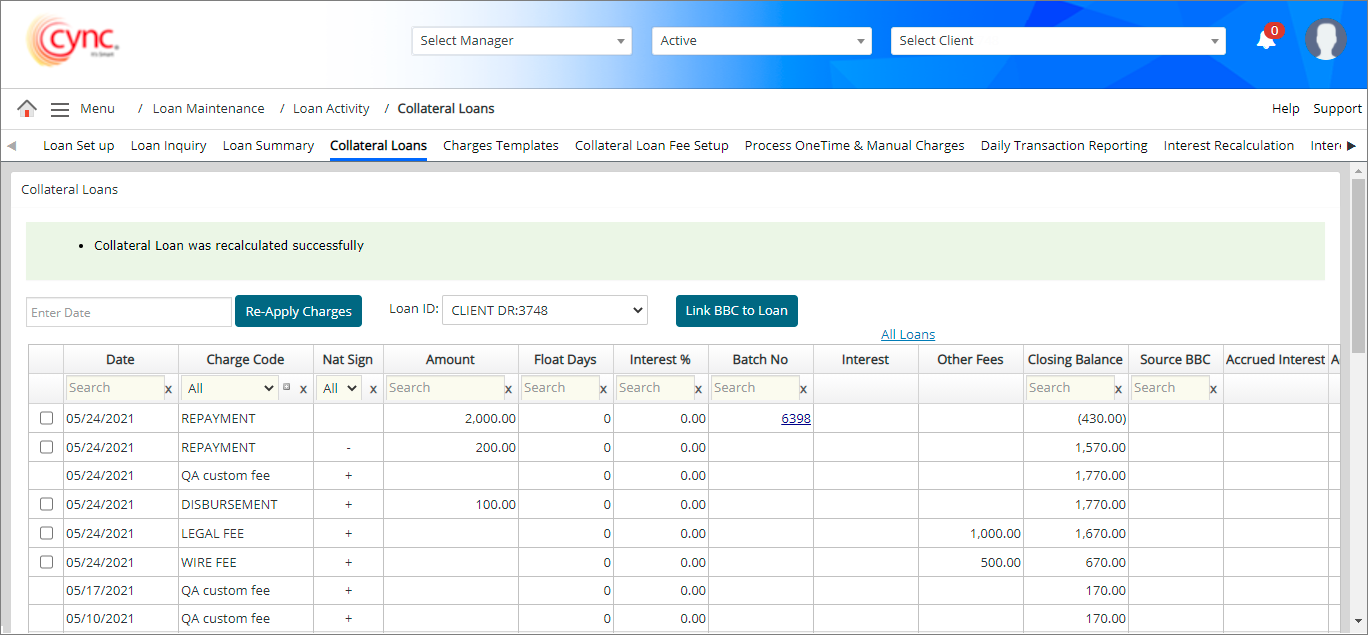Click the user profile avatar
1368x635 pixels.
coord(1325,40)
